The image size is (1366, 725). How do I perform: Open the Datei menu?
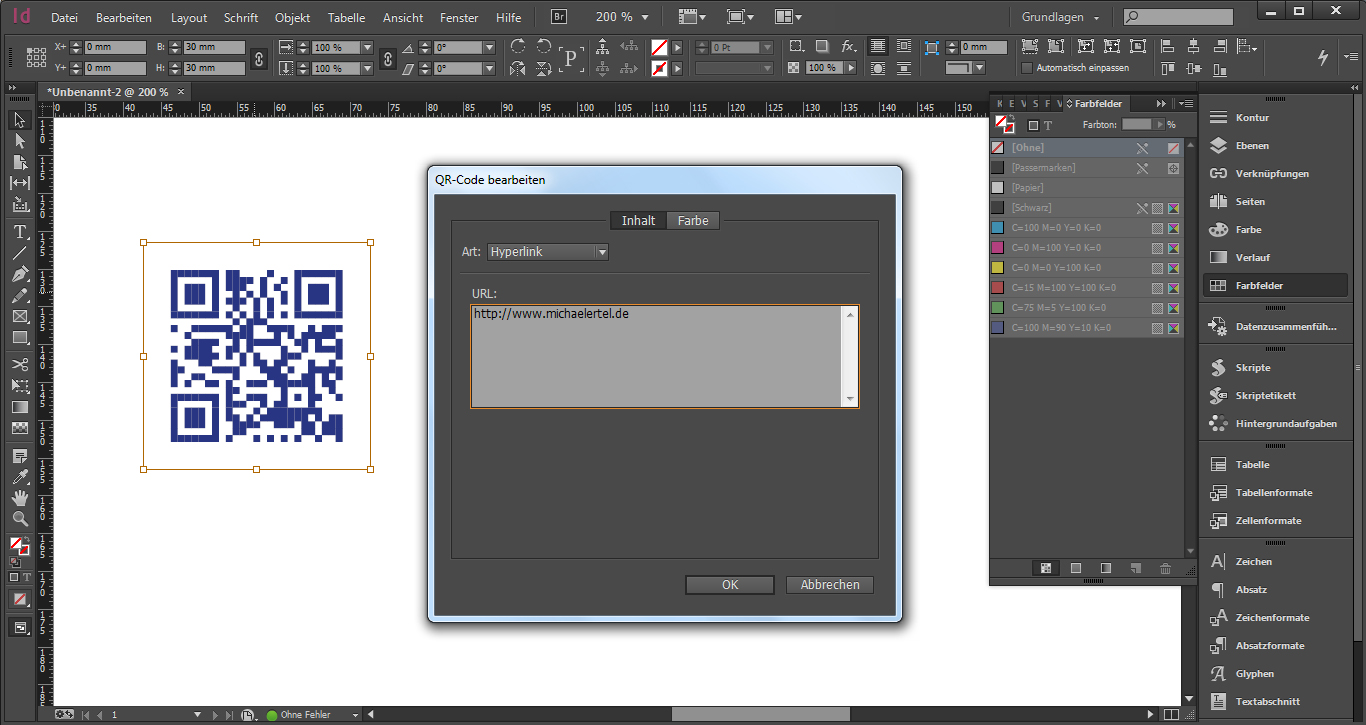tap(64, 18)
